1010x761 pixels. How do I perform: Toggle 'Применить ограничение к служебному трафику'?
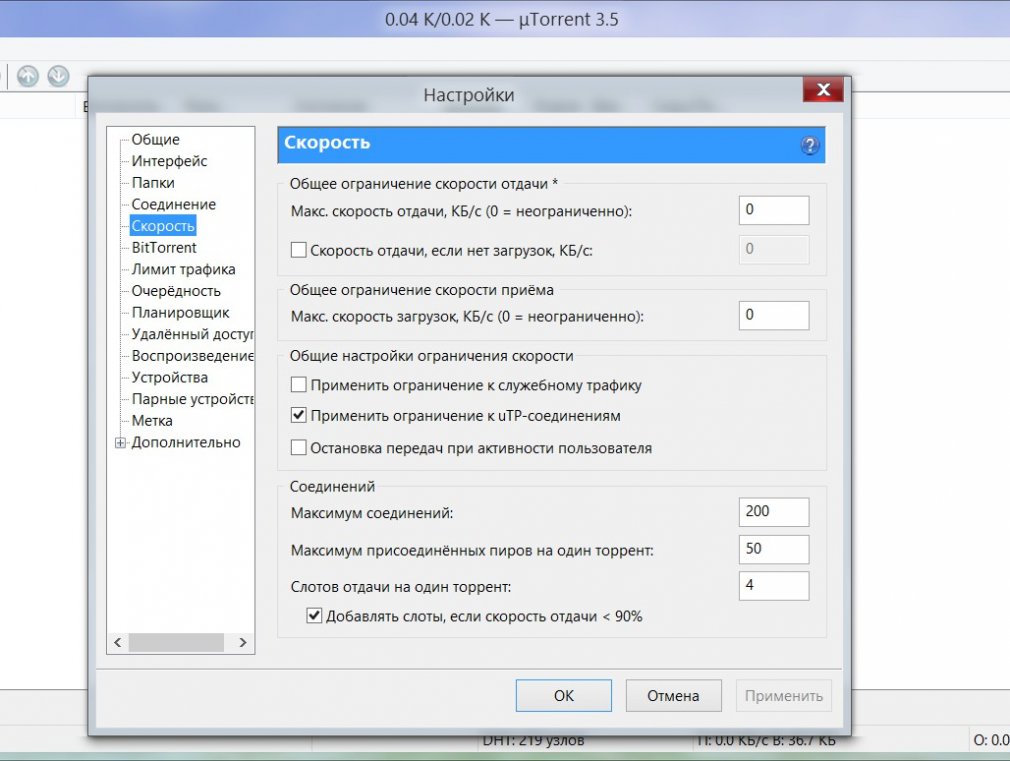(x=298, y=385)
